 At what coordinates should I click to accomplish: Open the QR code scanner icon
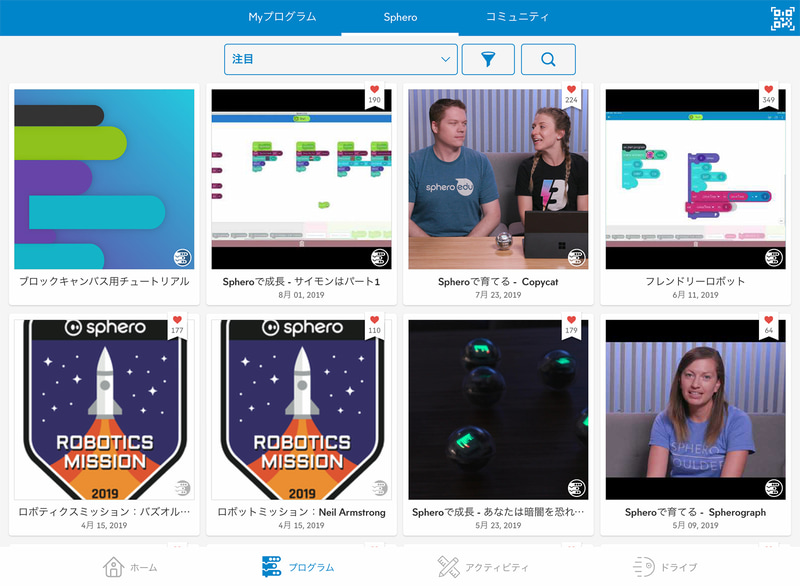tap(782, 18)
